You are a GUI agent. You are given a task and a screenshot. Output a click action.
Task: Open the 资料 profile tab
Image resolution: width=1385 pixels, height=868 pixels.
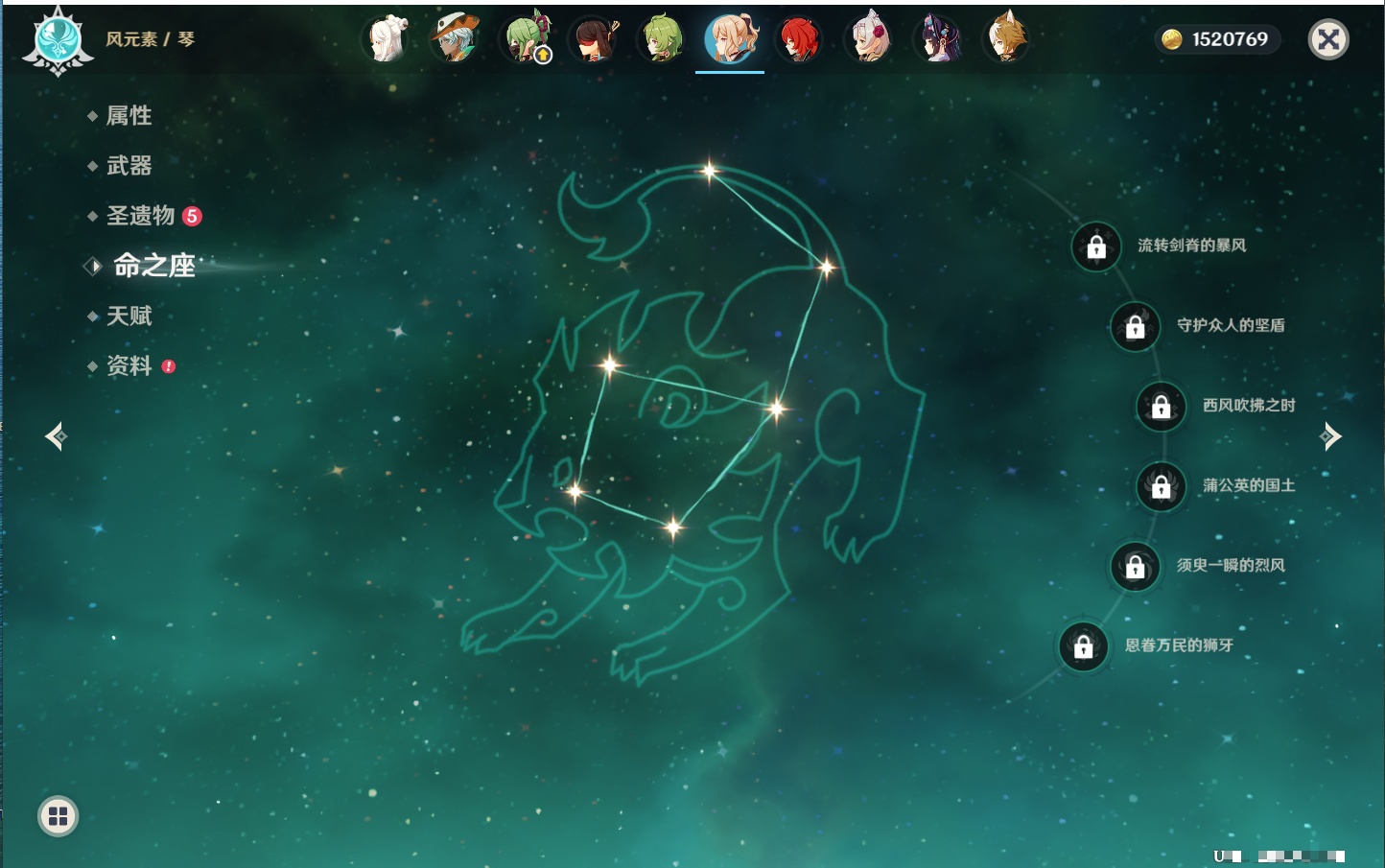click(x=129, y=365)
